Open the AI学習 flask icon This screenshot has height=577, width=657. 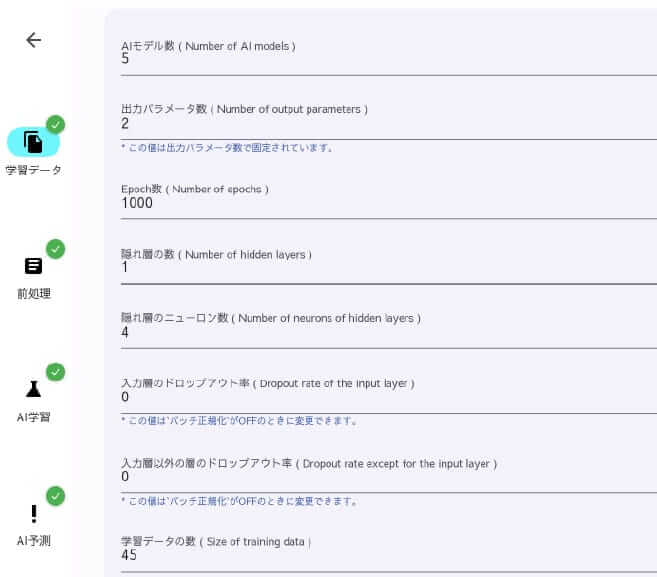tap(34, 389)
